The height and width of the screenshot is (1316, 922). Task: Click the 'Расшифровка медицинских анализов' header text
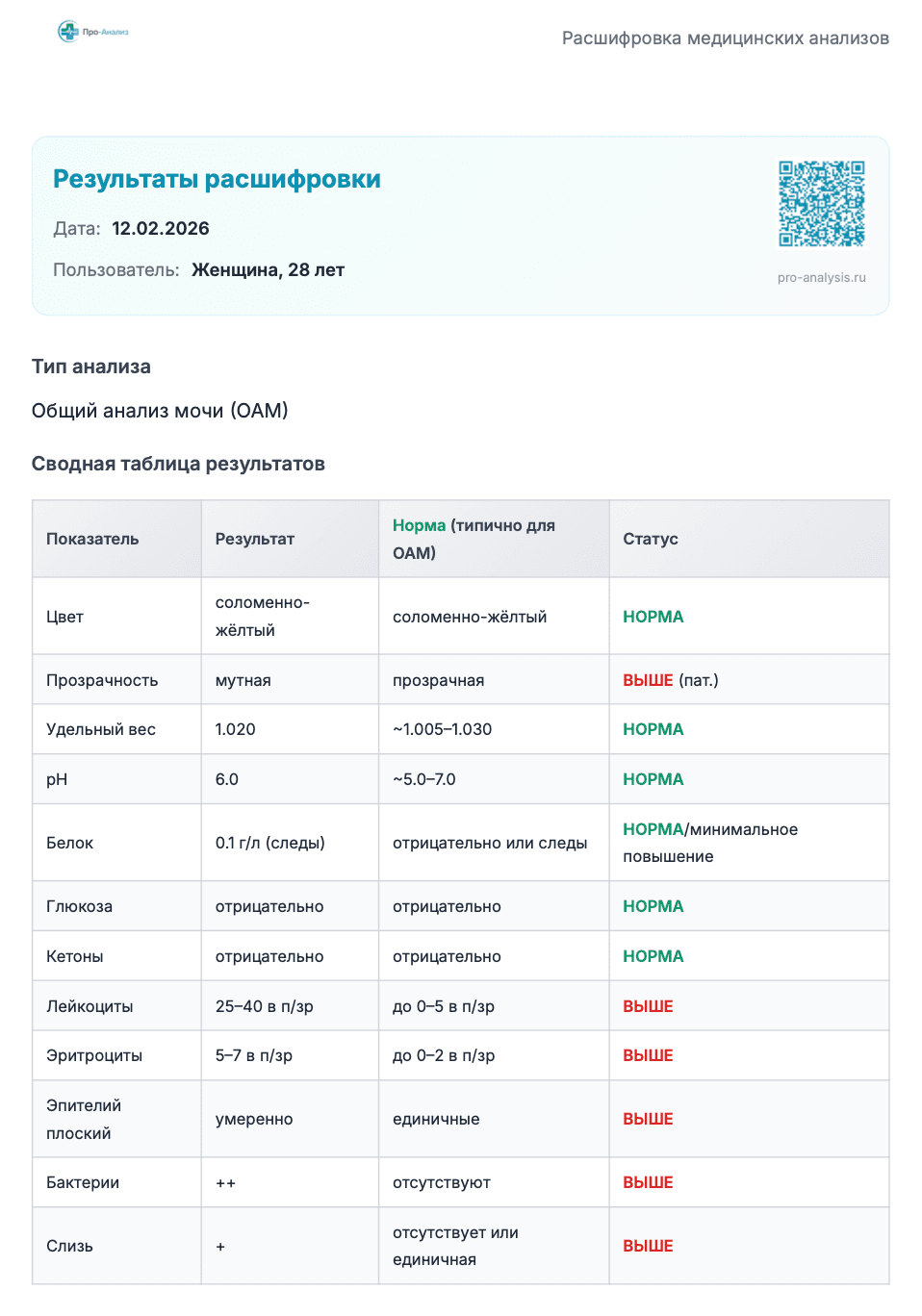[x=725, y=38]
